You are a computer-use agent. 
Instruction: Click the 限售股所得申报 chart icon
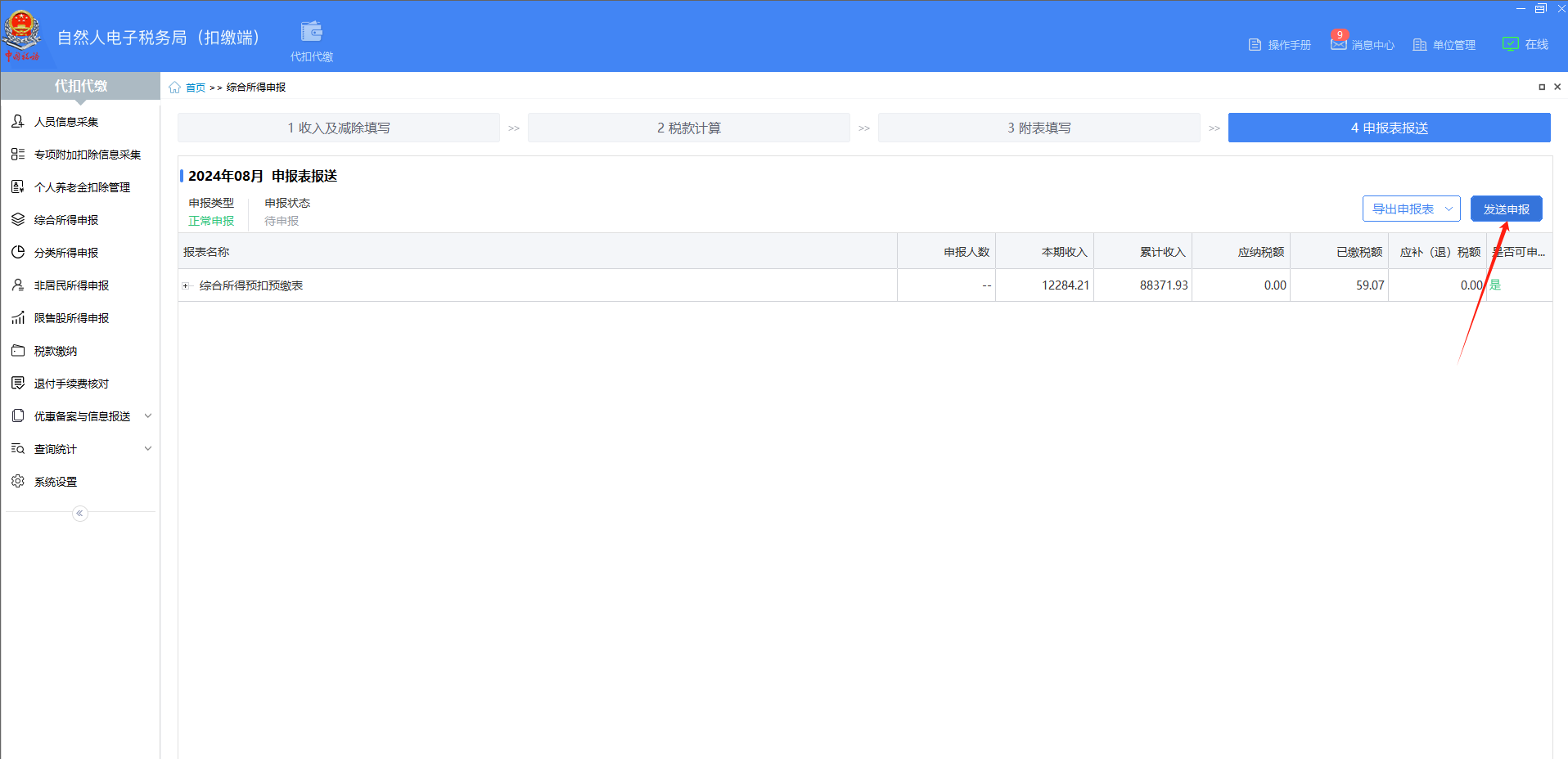tap(18, 317)
